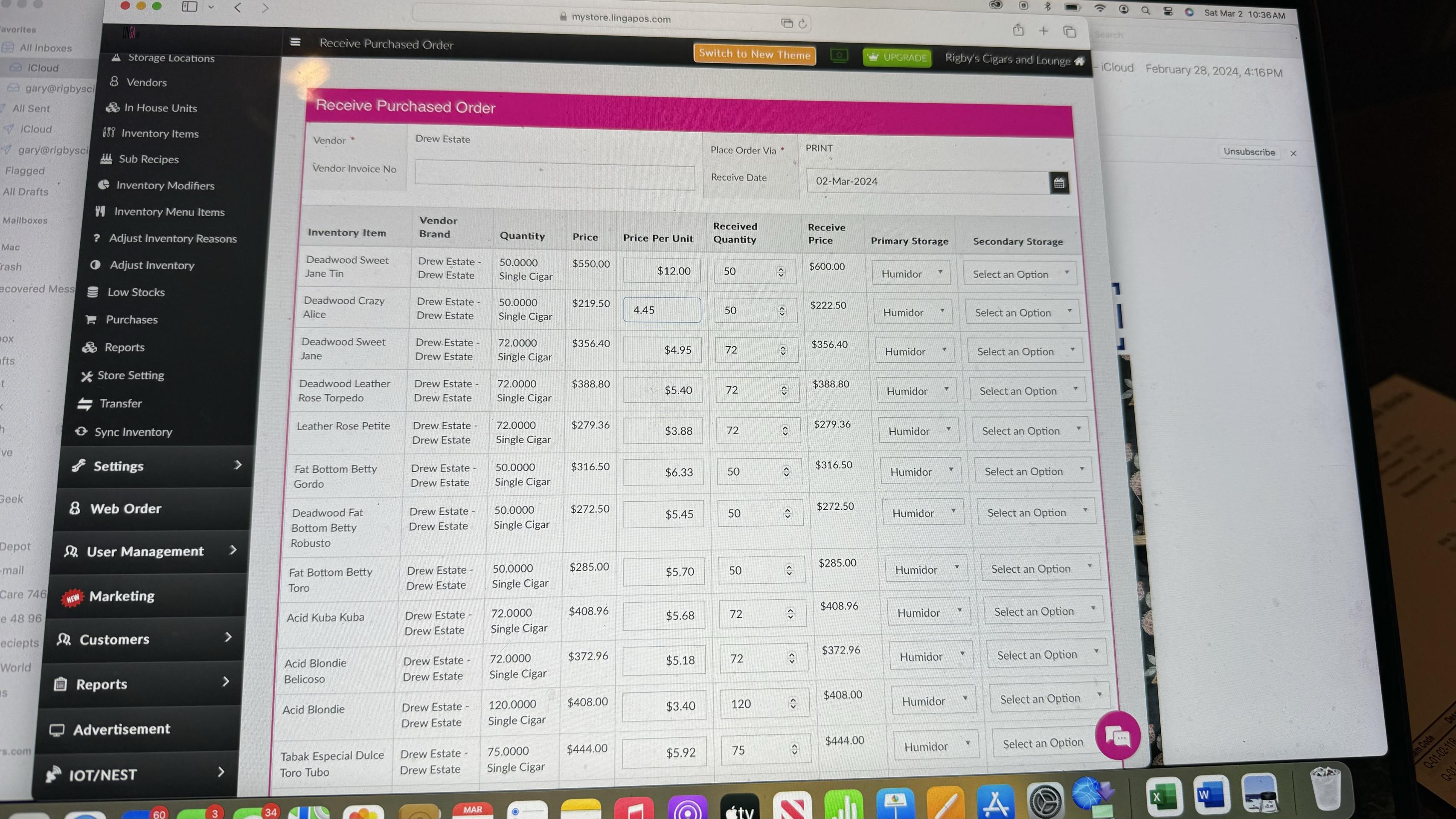This screenshot has height=819, width=1456.
Task: Select iCloud mailbox in Mail sidebar
Action: (43, 67)
